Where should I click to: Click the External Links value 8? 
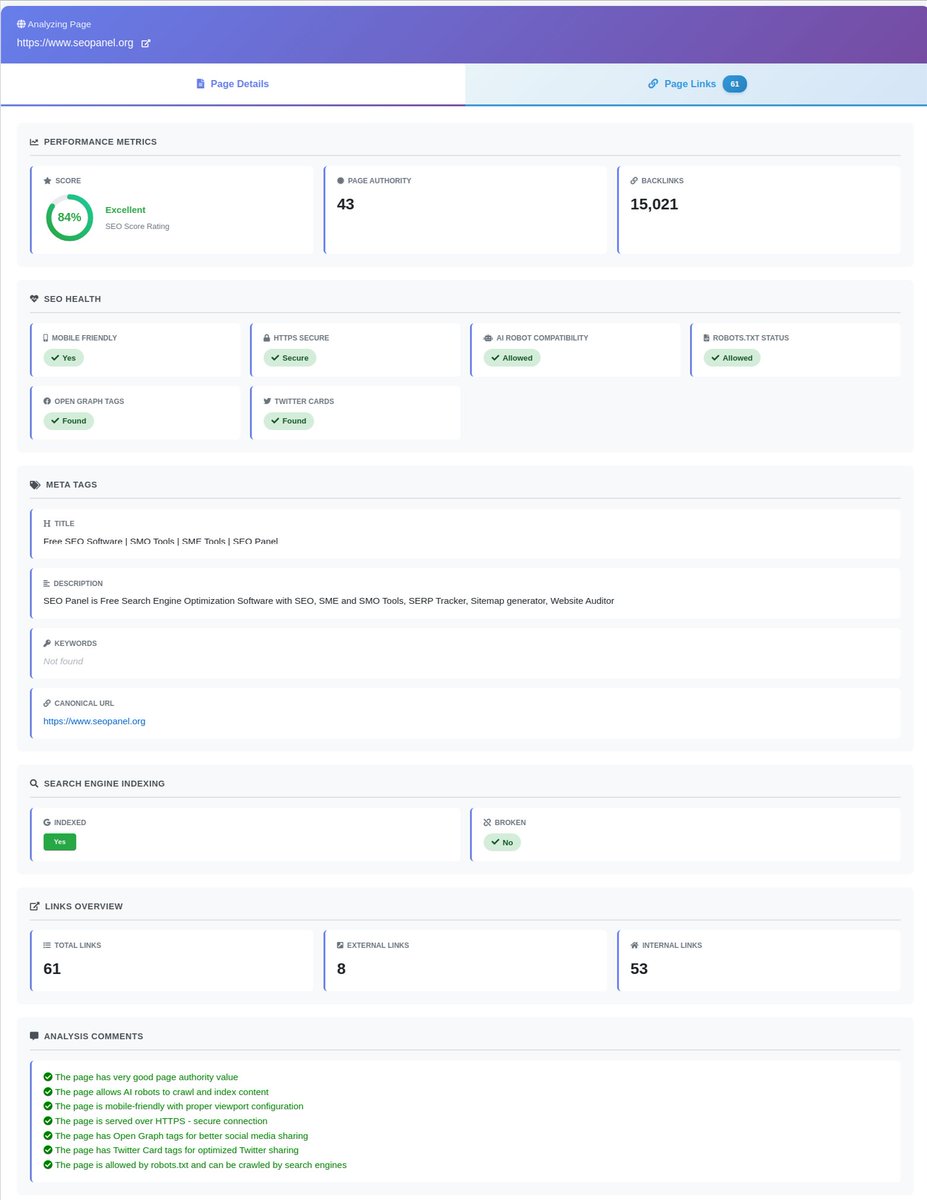[341, 968]
